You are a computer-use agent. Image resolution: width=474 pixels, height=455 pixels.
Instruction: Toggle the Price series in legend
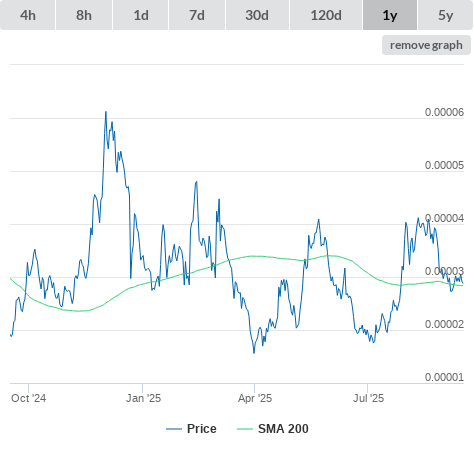202,429
